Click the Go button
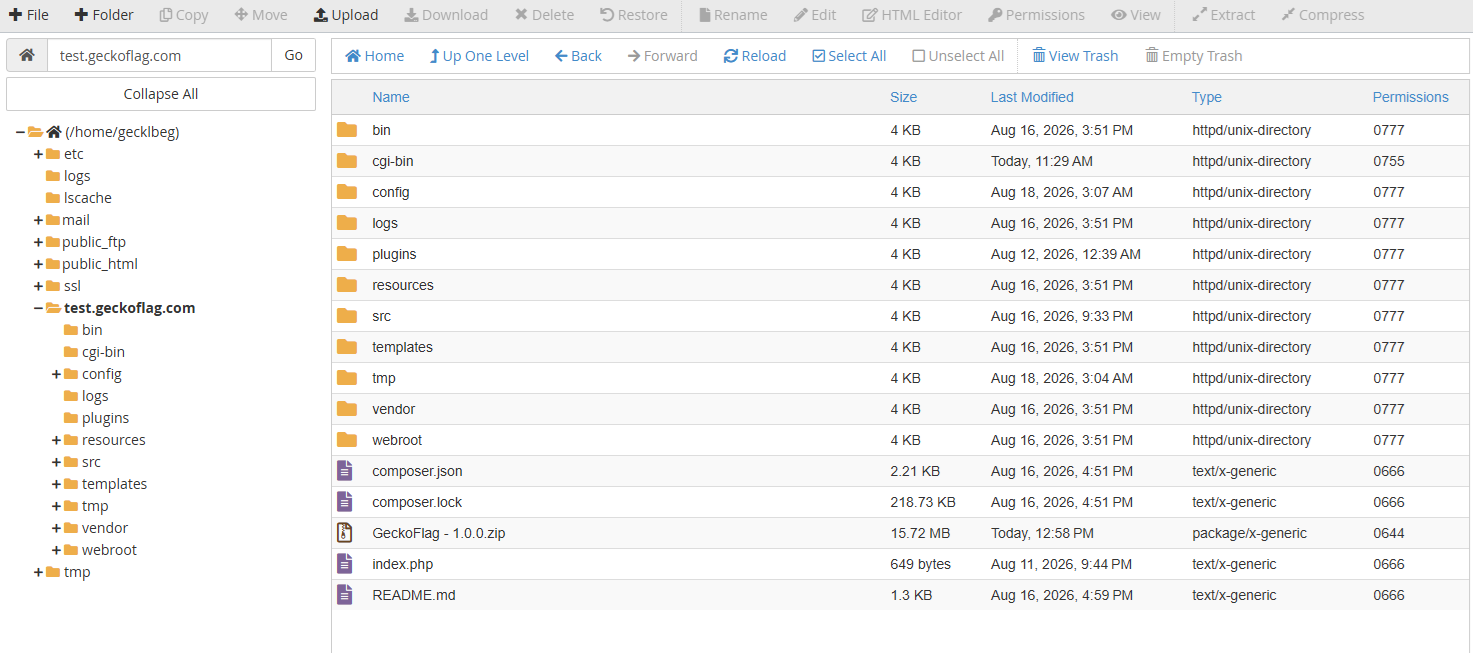 (293, 55)
